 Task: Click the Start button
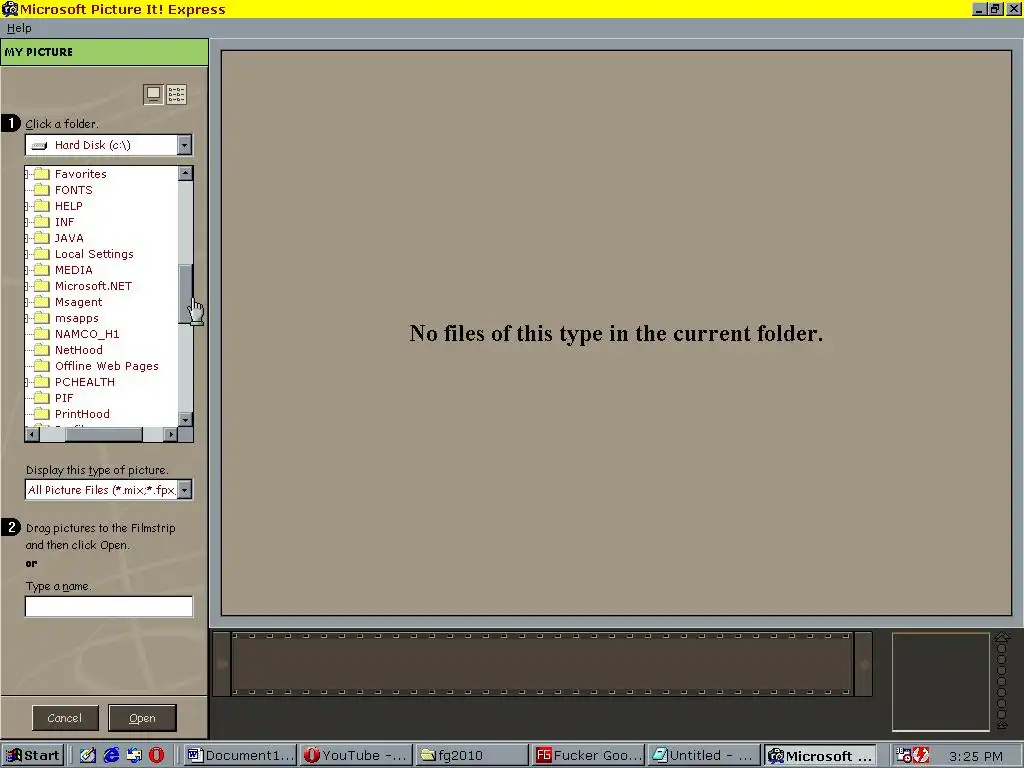33,756
